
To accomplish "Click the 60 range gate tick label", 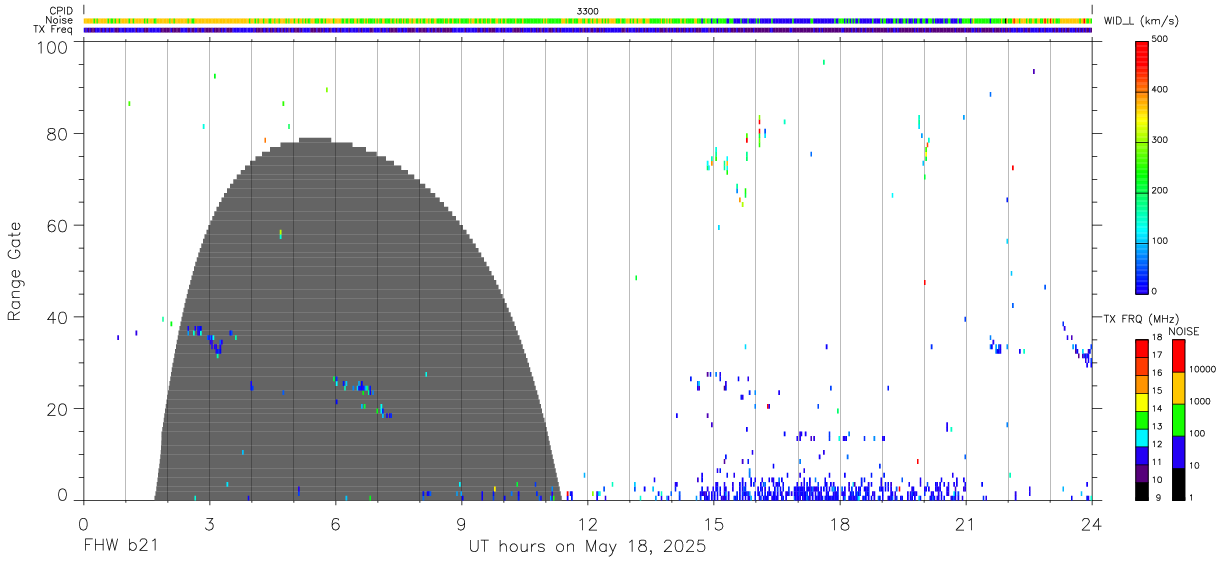I will [x=56, y=225].
